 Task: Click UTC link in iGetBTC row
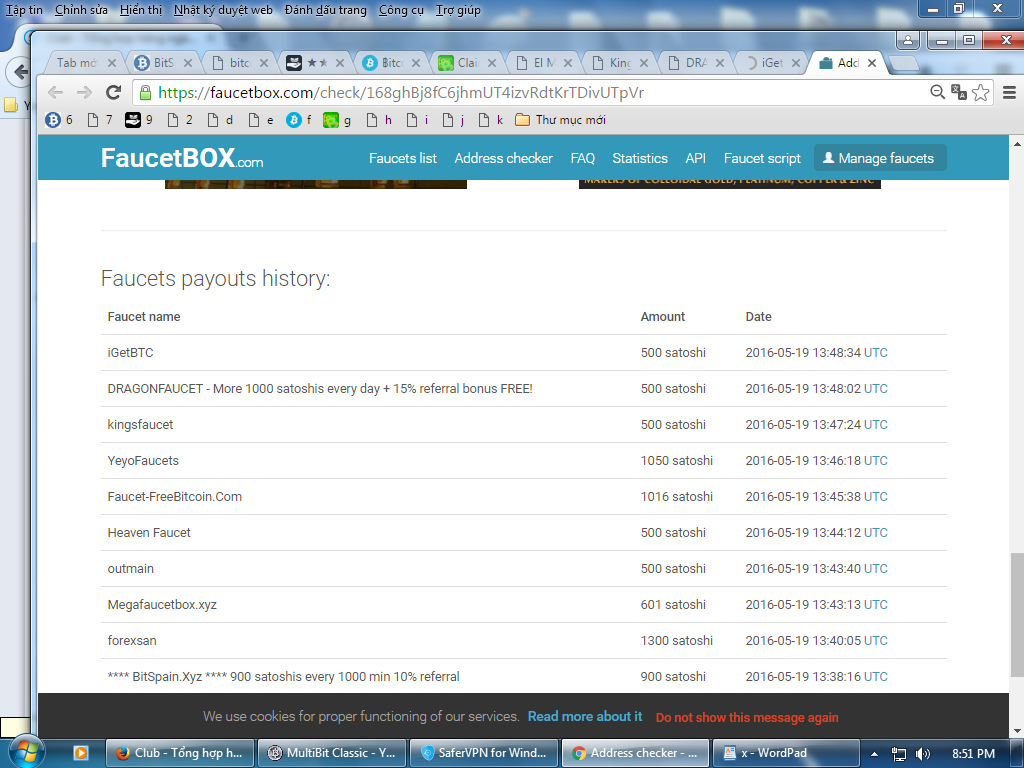[x=875, y=353]
